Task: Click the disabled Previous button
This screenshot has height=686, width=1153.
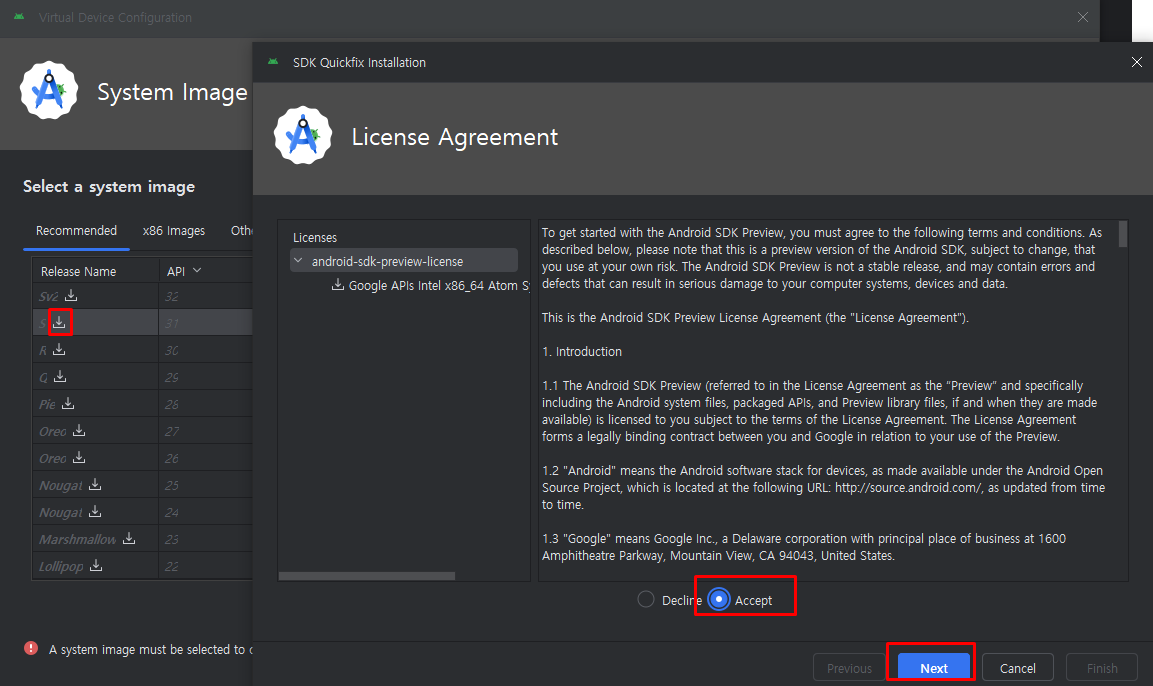Action: 849,668
